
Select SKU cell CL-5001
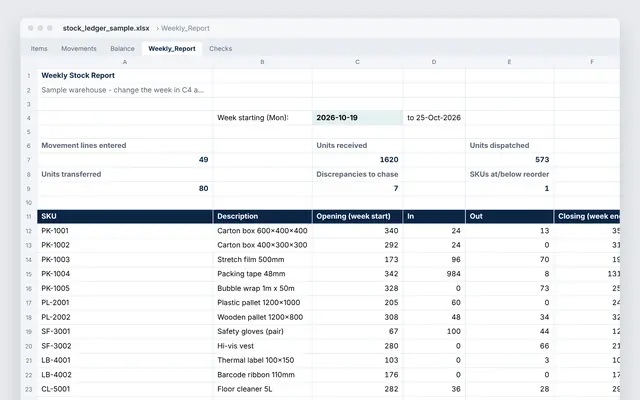[x=125, y=389]
